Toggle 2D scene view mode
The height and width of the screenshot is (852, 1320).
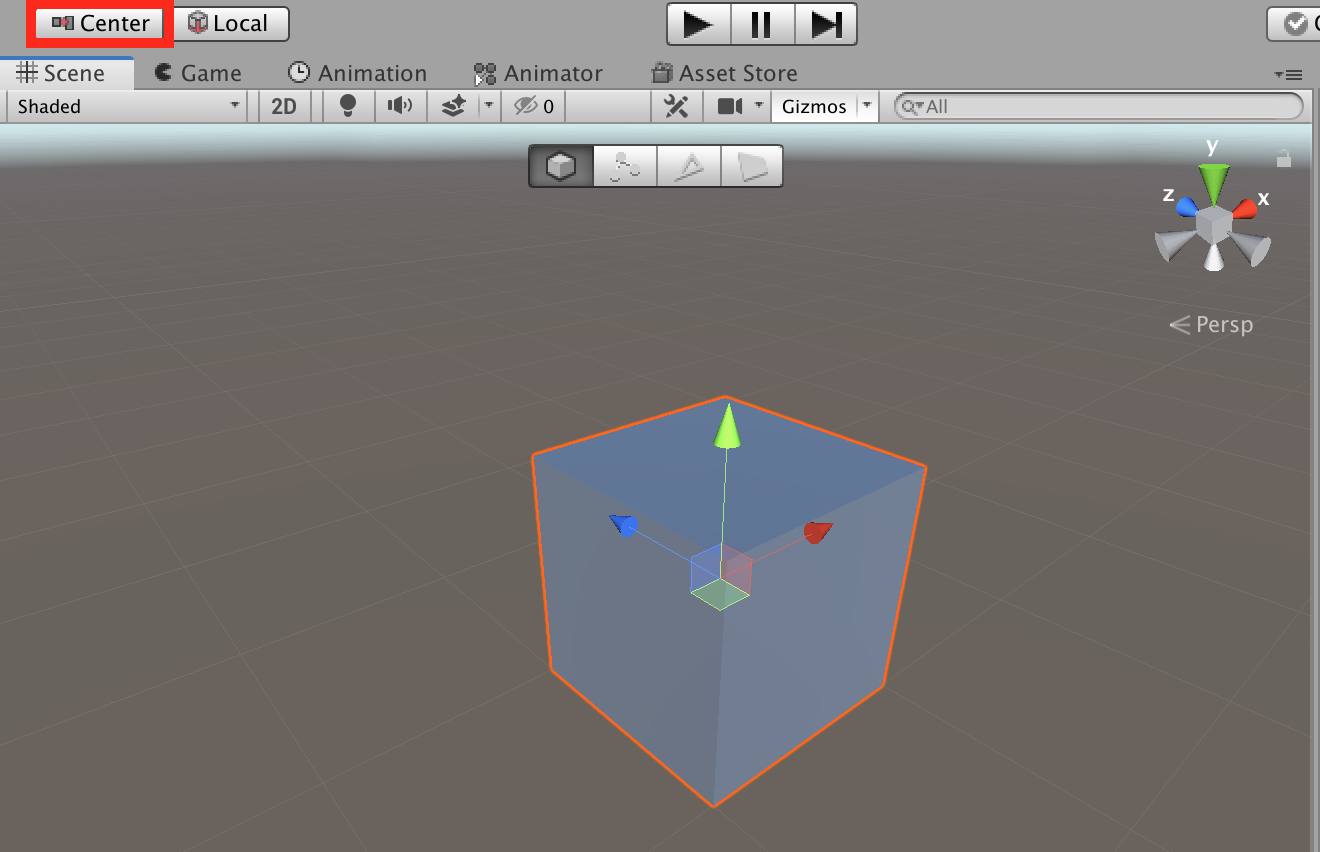284,106
